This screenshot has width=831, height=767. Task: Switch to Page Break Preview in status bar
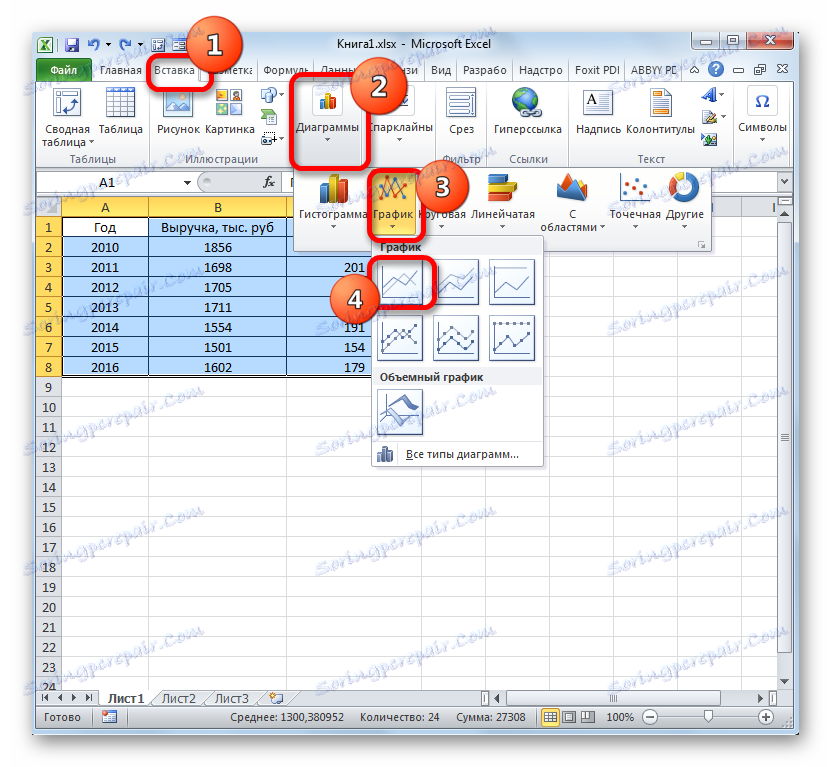[x=588, y=717]
